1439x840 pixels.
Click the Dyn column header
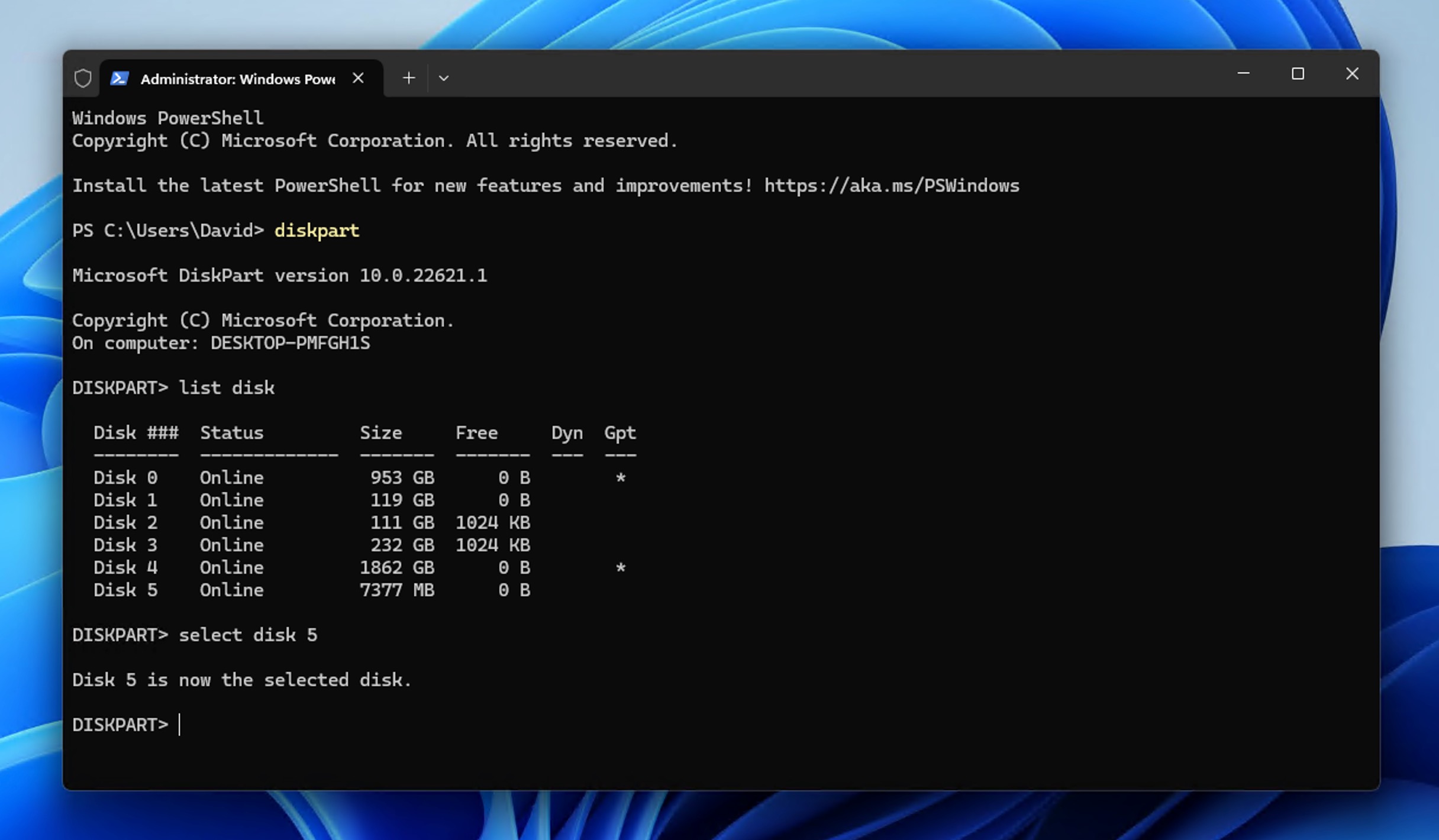(567, 432)
